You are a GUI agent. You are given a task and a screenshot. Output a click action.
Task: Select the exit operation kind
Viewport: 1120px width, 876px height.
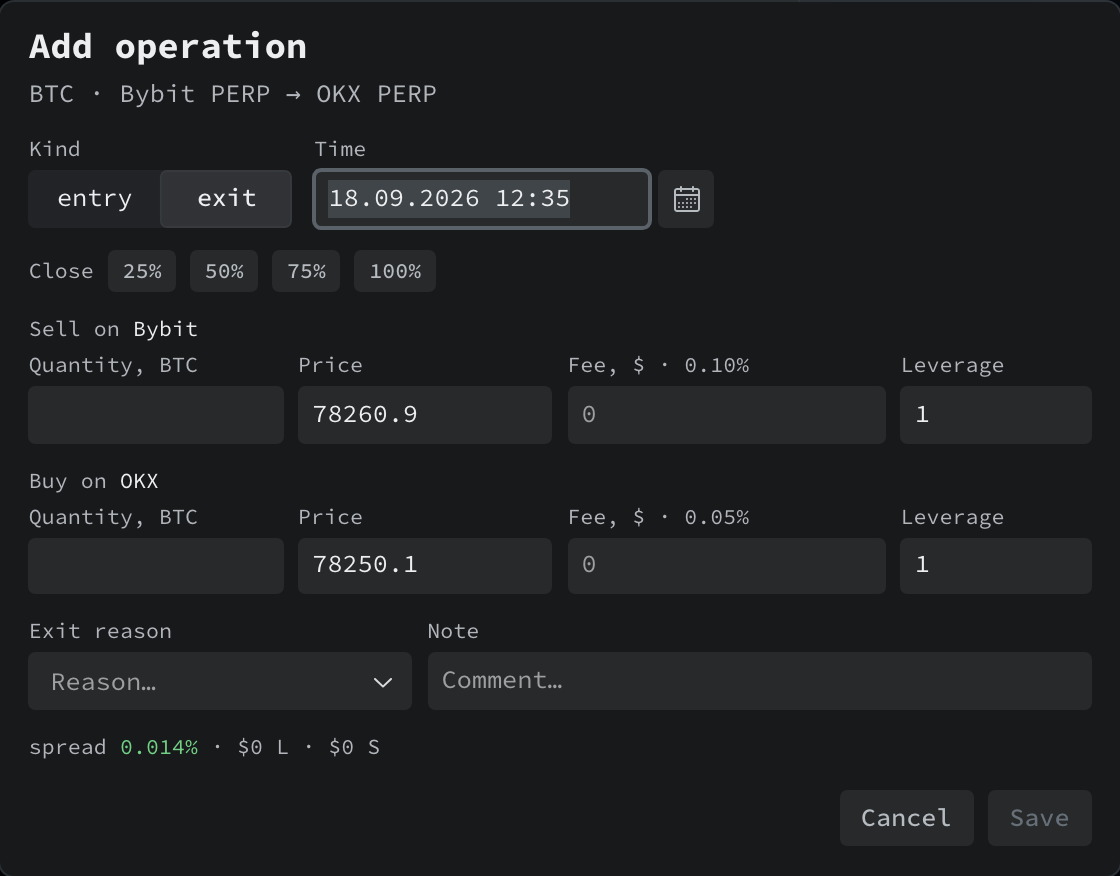coord(226,199)
